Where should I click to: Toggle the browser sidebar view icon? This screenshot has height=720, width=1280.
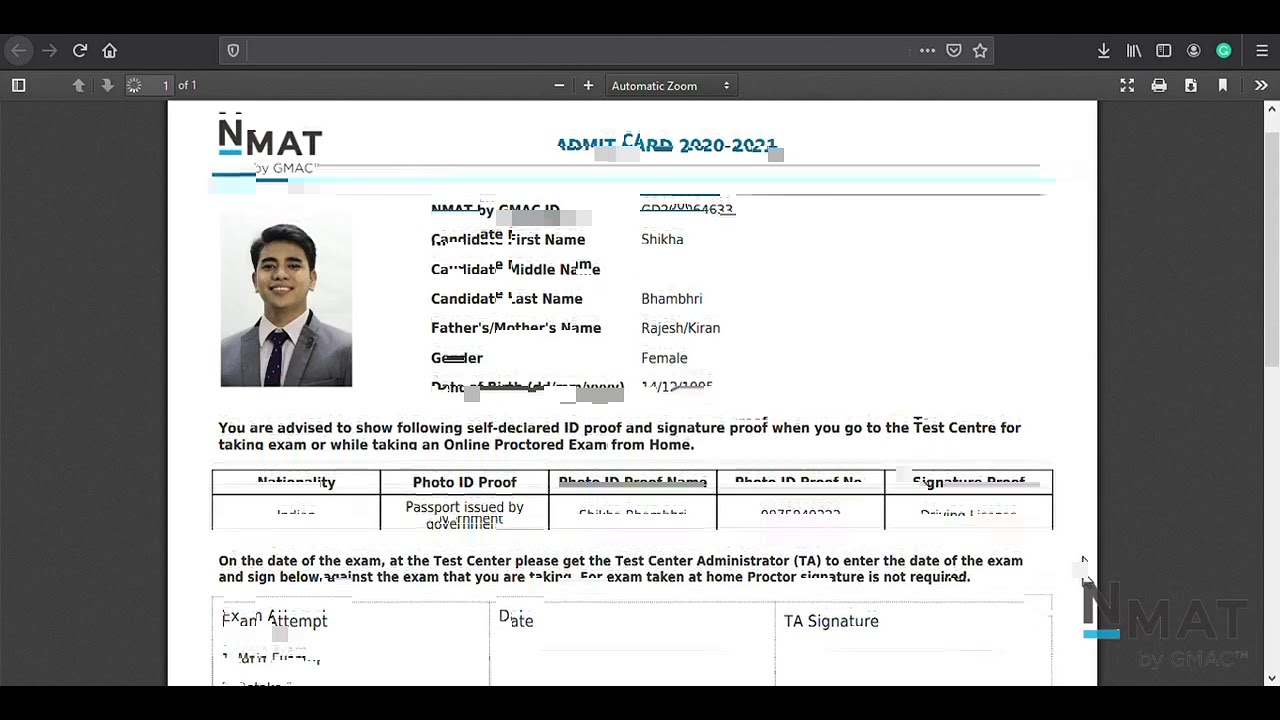coord(1164,50)
